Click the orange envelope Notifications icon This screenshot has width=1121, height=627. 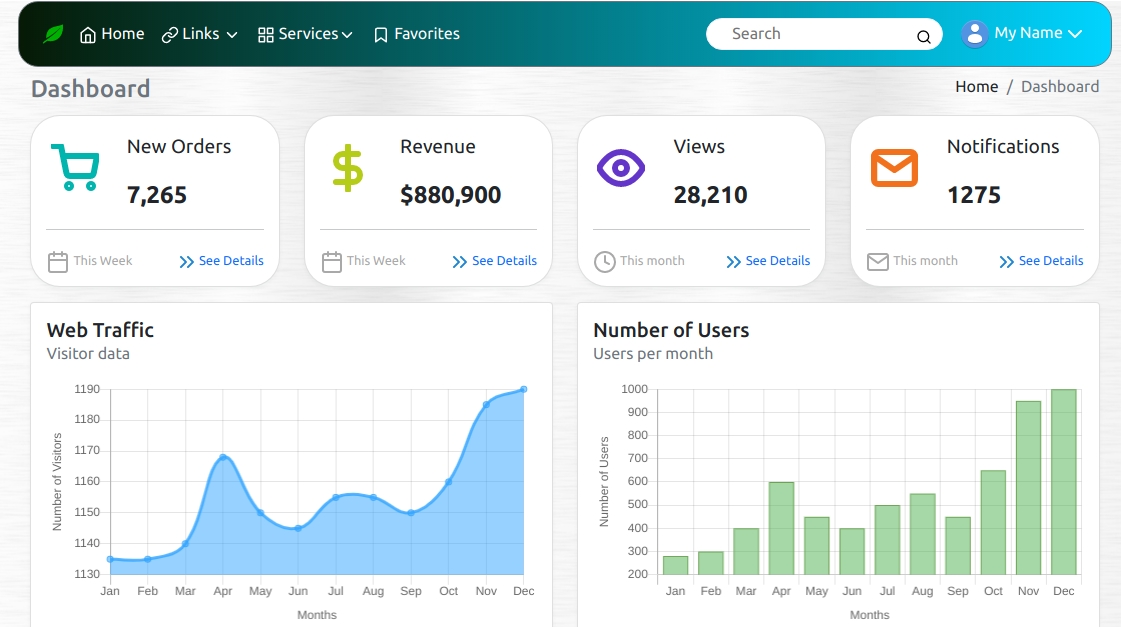pos(894,168)
